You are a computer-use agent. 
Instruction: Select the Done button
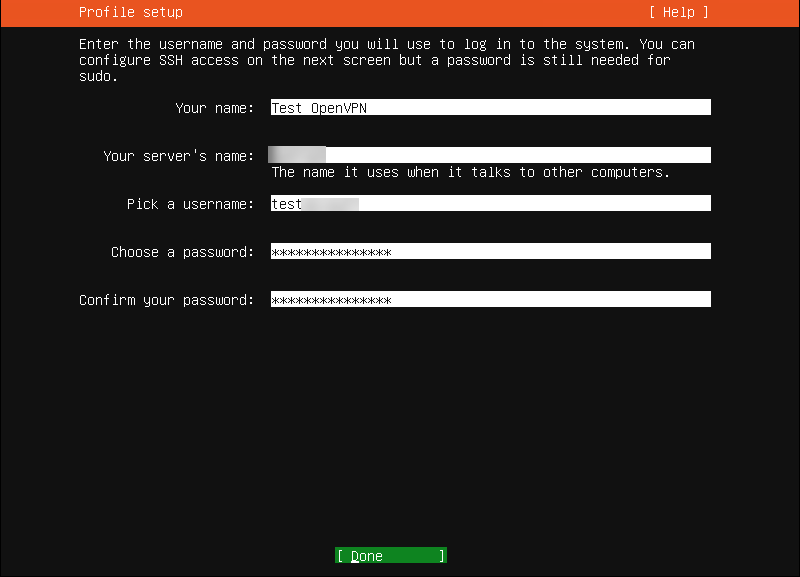coord(391,556)
